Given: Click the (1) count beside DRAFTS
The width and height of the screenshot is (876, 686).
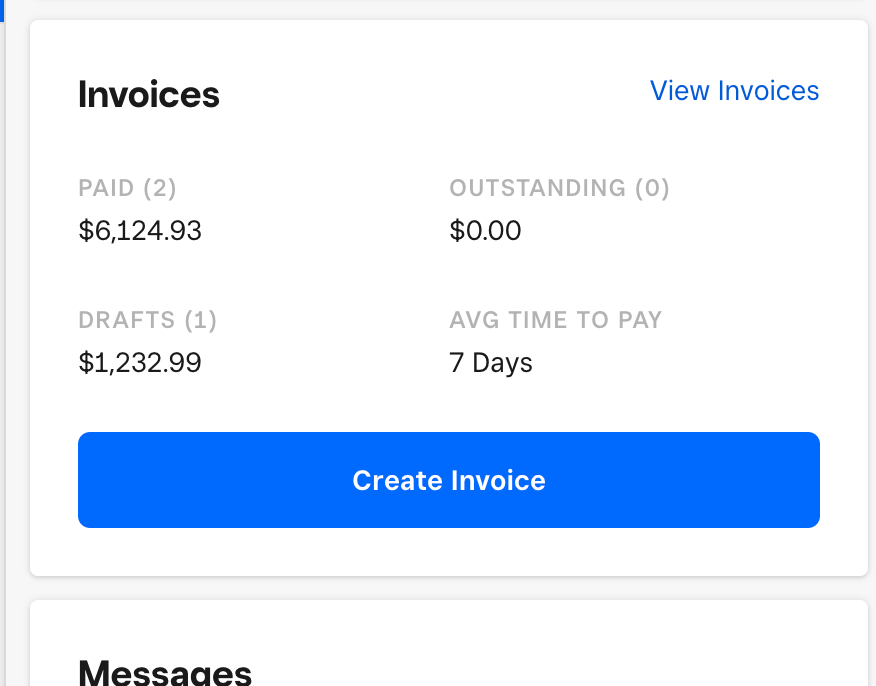Looking at the screenshot, I should [x=200, y=320].
